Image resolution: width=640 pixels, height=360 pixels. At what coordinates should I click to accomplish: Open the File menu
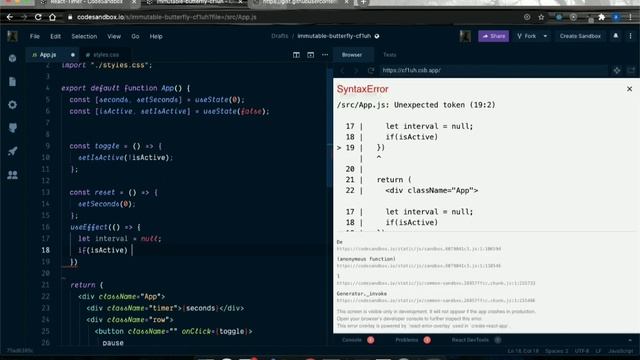35,36
